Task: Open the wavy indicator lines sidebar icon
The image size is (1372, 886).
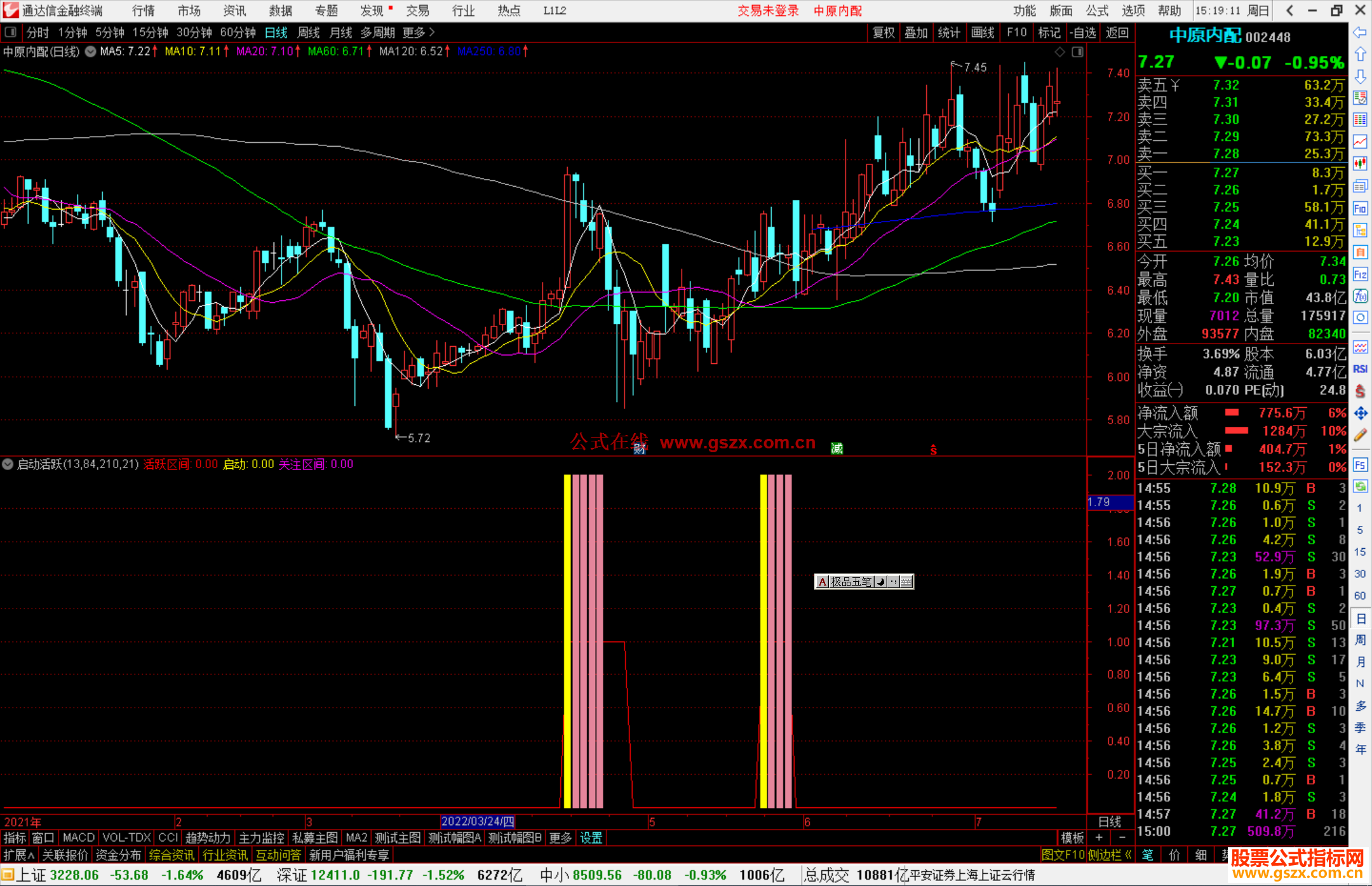Action: [1360, 347]
